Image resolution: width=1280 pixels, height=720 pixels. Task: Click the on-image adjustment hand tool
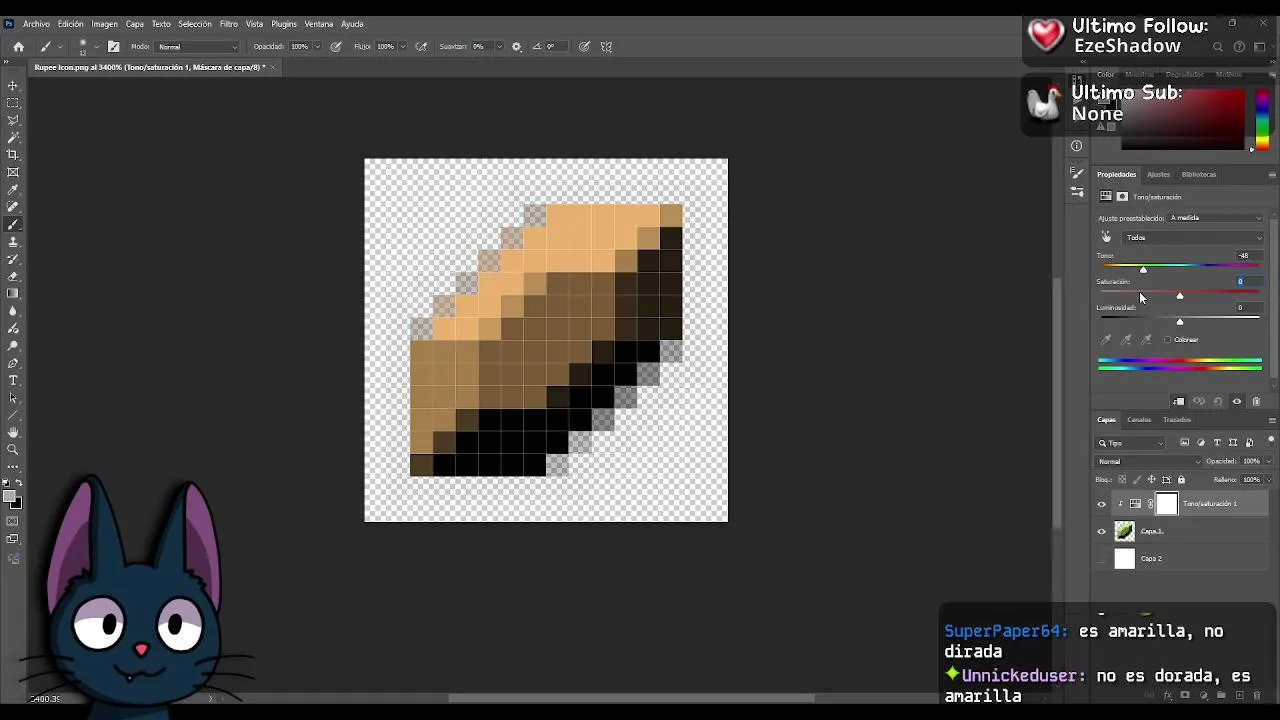(1106, 237)
